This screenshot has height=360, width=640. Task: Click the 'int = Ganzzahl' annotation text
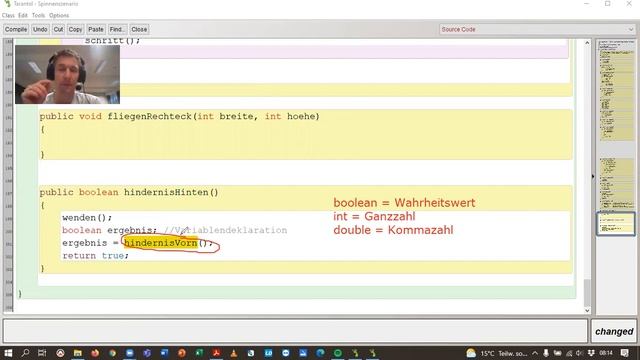pos(374,216)
